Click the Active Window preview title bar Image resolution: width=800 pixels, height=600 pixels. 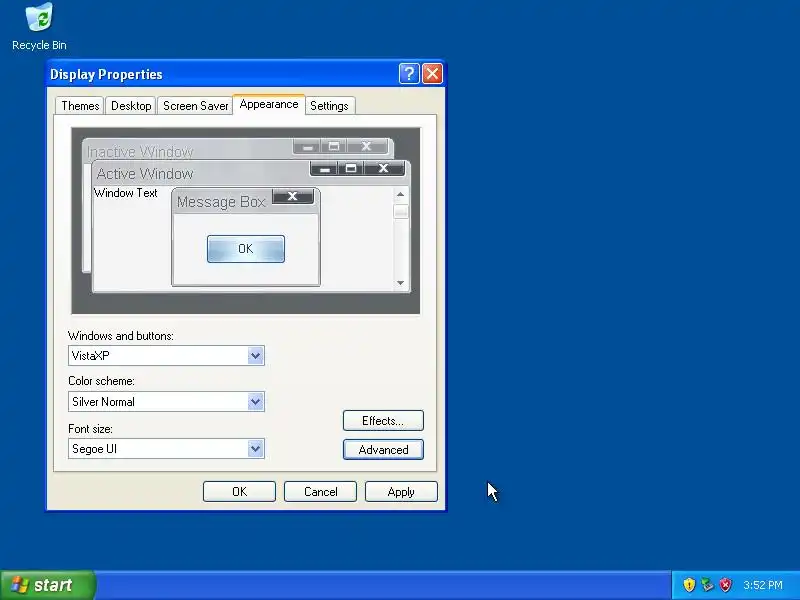click(250, 173)
